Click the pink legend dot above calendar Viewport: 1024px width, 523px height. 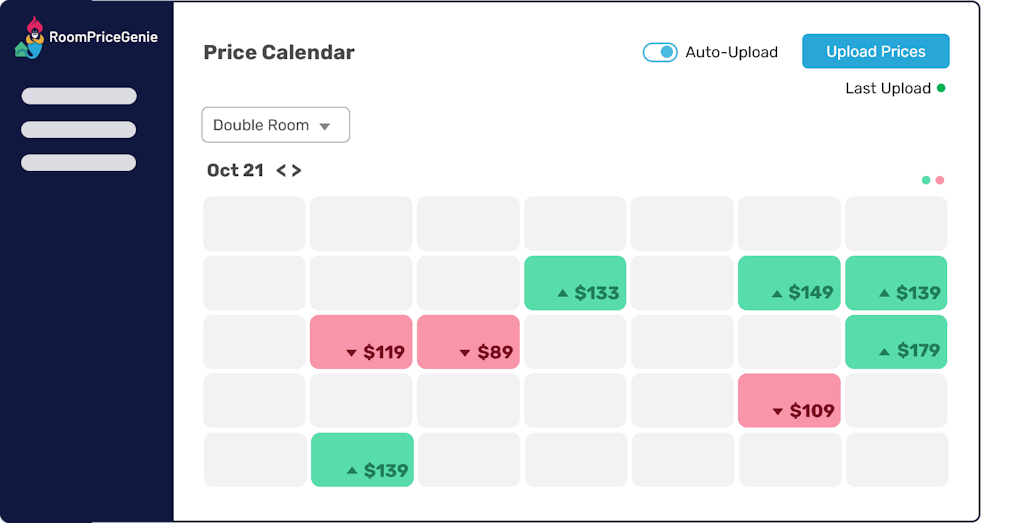click(940, 180)
